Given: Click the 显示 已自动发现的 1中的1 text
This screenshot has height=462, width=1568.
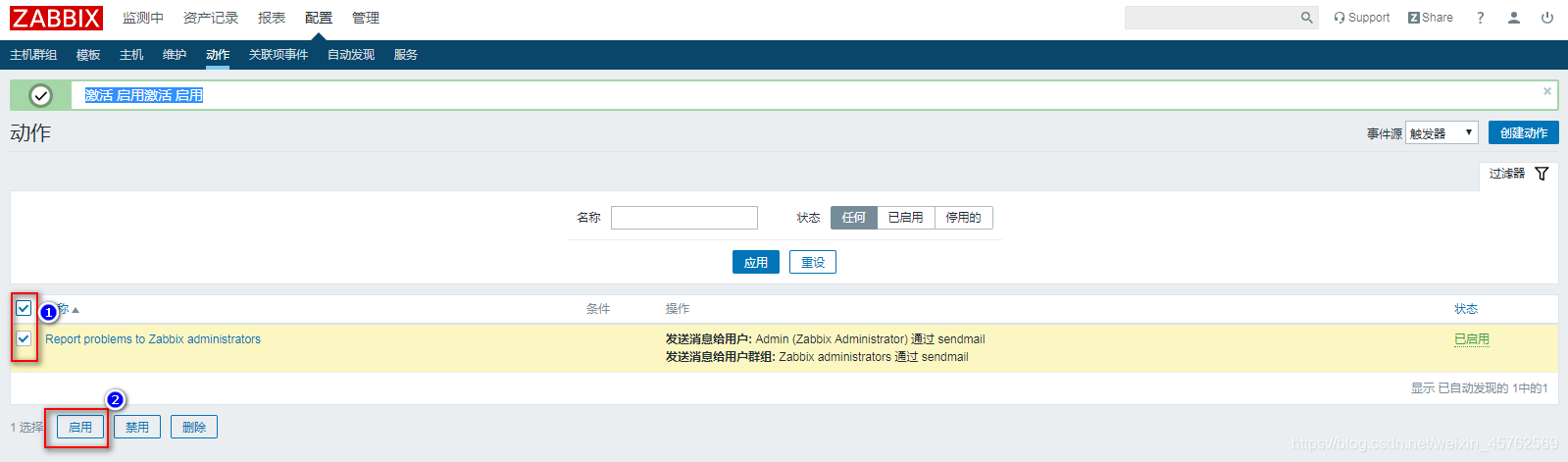Looking at the screenshot, I should (1480, 388).
